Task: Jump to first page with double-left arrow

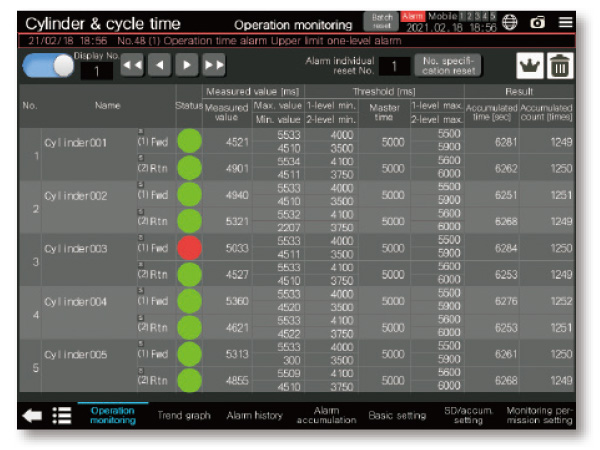Action: 133,65
